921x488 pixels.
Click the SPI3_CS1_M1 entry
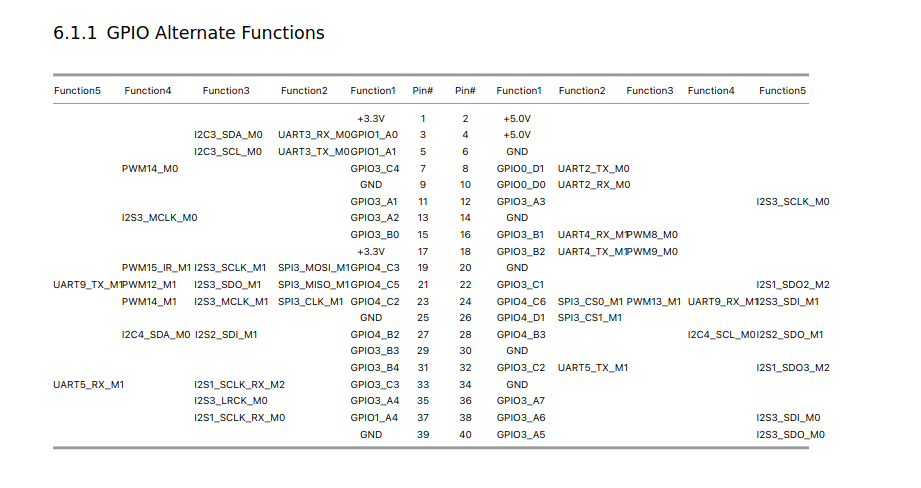tap(590, 317)
